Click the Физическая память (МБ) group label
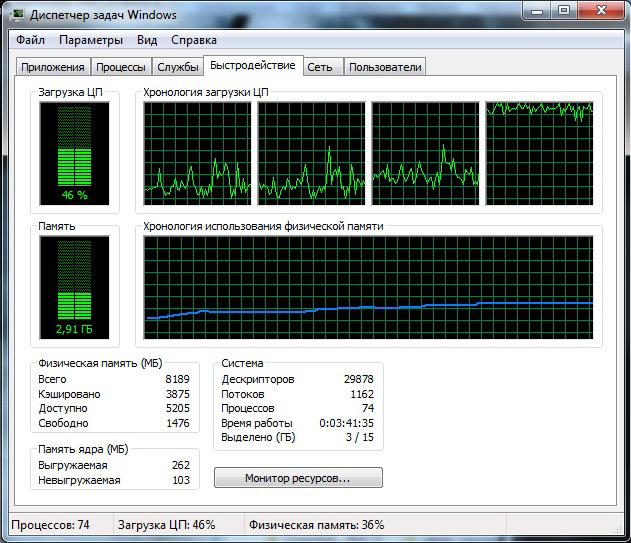 (100, 363)
